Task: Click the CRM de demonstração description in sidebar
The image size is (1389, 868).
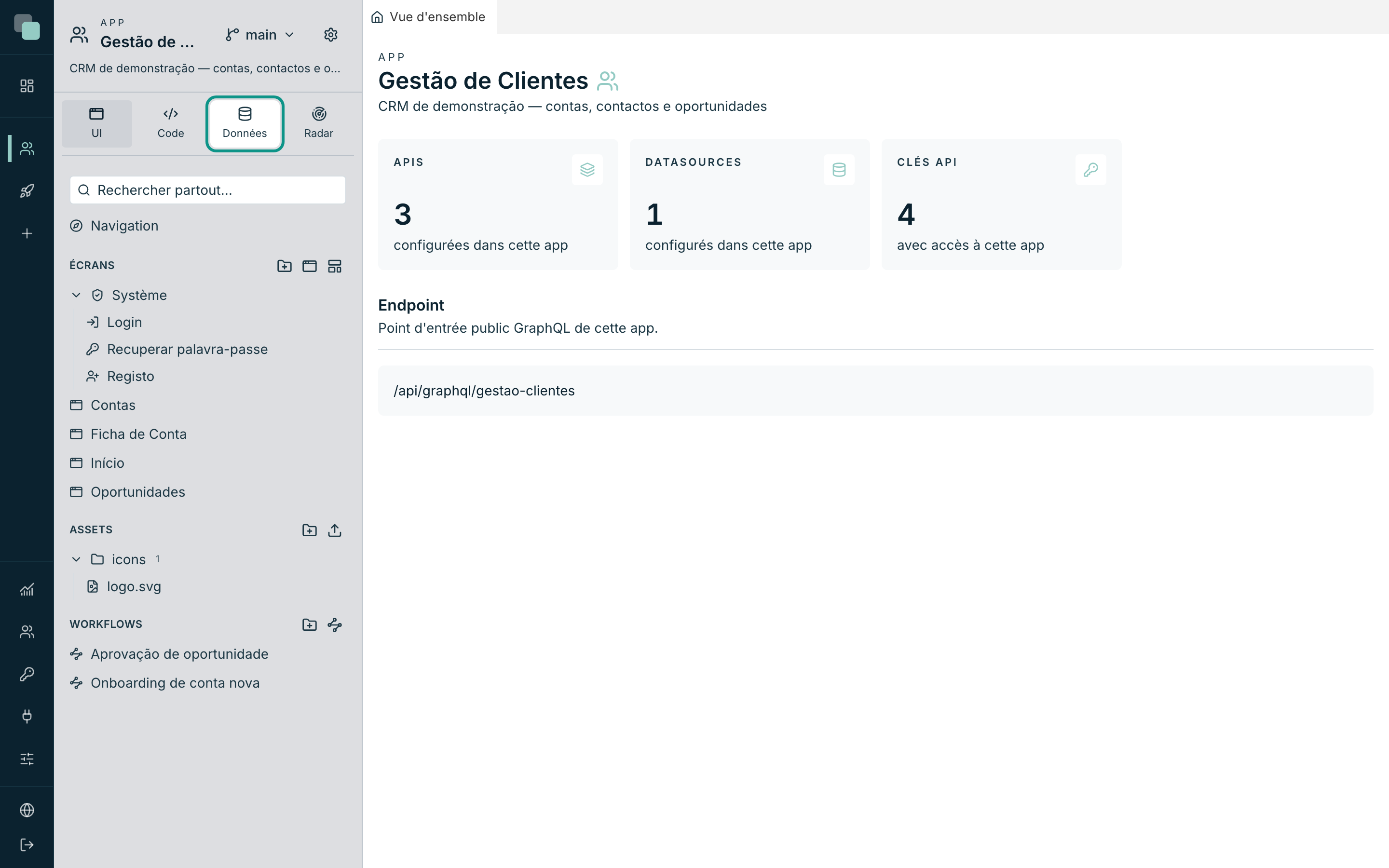Action: click(x=205, y=68)
